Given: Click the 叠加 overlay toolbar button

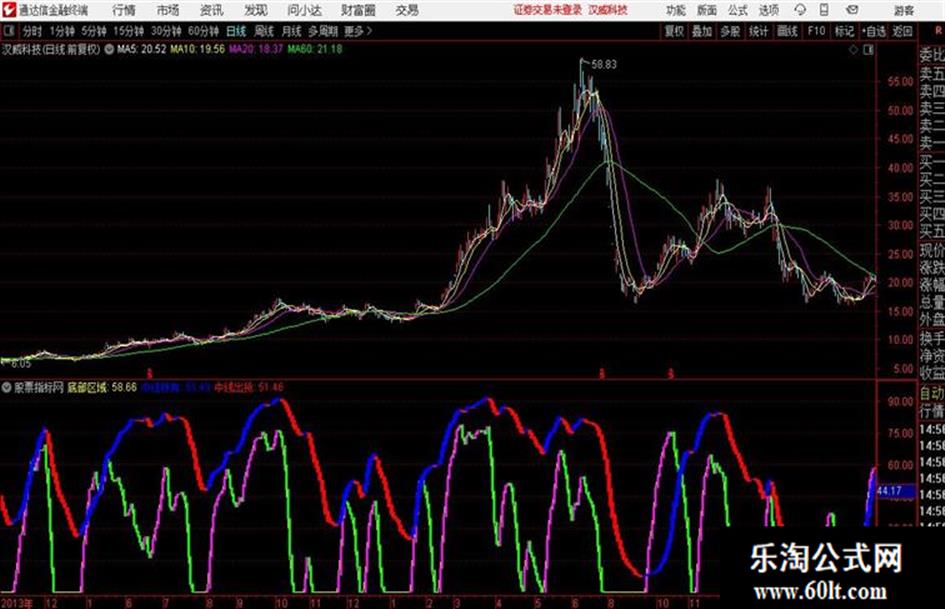Looking at the screenshot, I should pyautogui.click(x=702, y=31).
